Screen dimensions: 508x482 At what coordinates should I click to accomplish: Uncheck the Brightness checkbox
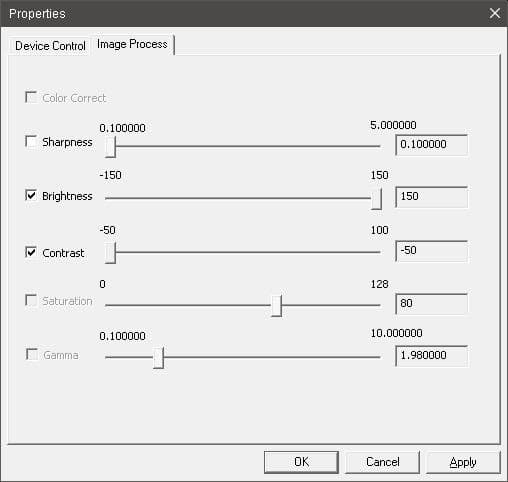pyautogui.click(x=31, y=195)
